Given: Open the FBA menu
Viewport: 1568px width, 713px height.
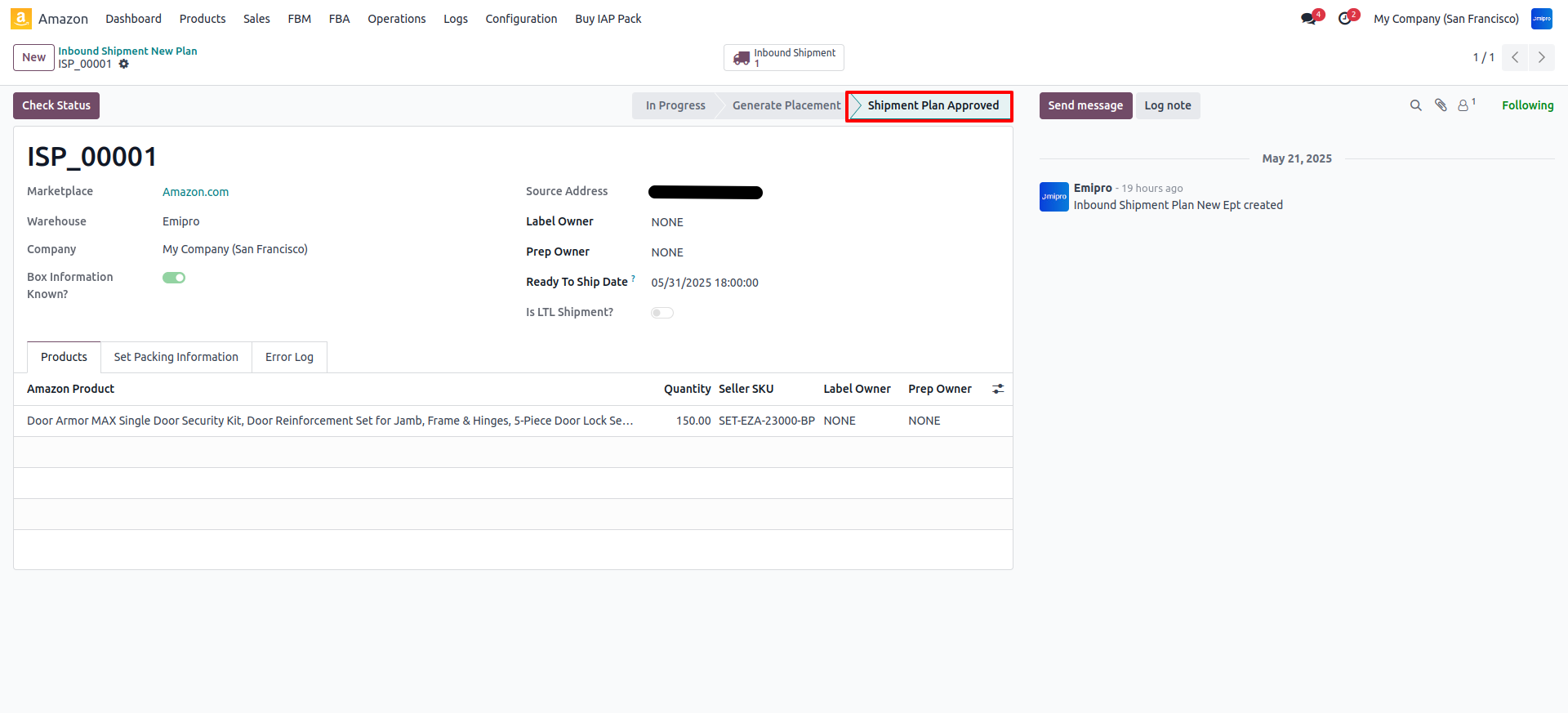Looking at the screenshot, I should coord(339,19).
